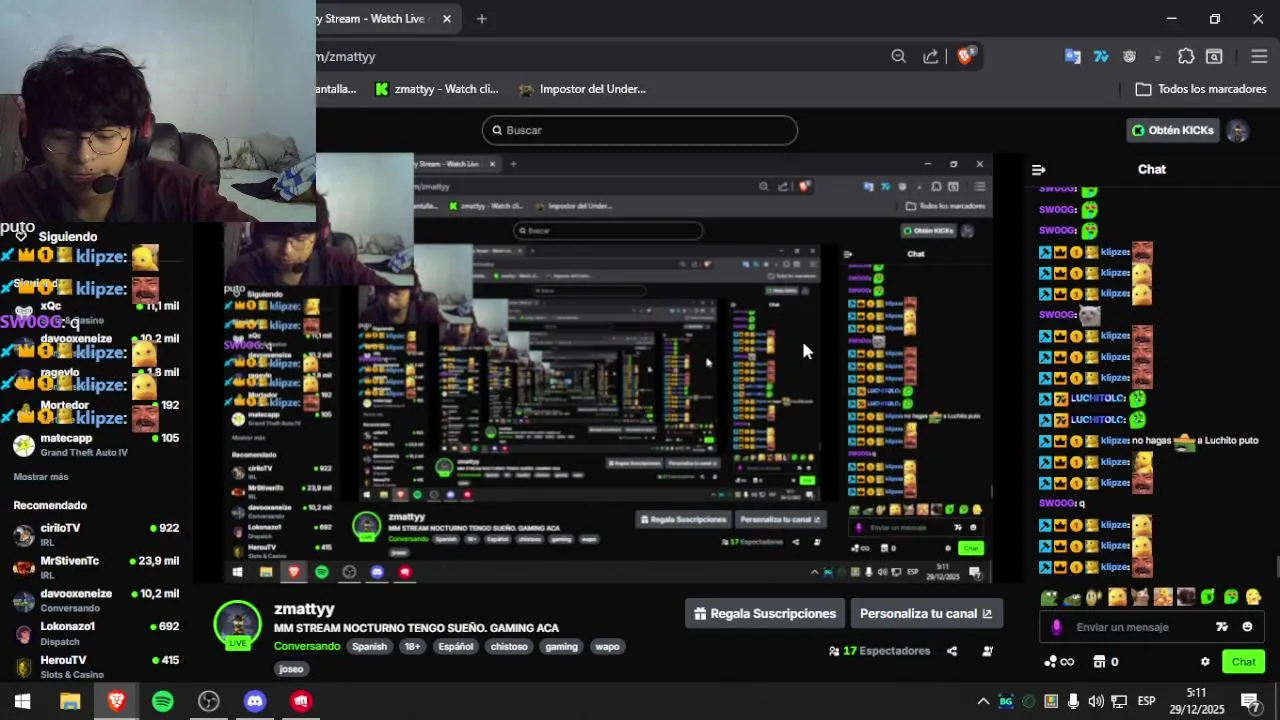Click Personaliza tu canal button
This screenshot has height=720, width=1280.
[926, 614]
